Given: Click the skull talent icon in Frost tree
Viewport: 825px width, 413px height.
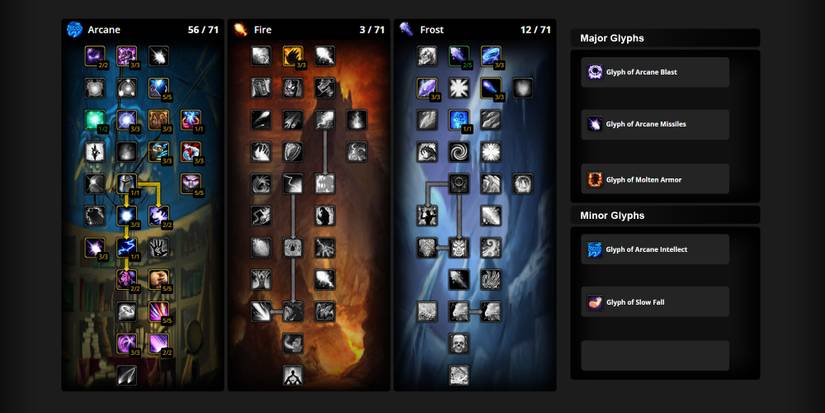Looking at the screenshot, I should (458, 343).
